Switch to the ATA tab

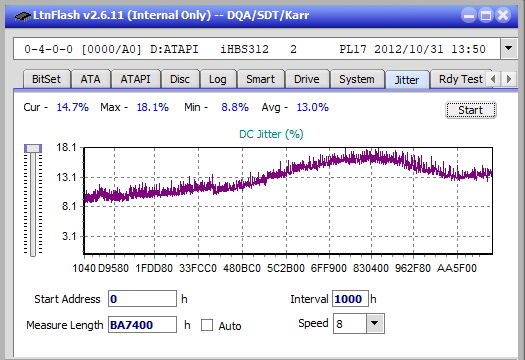coord(90,79)
